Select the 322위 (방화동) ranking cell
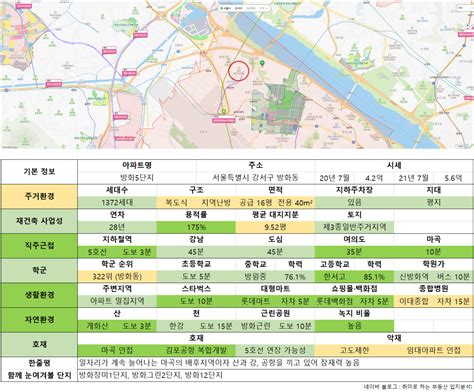This screenshot has height=392, width=474. pos(117,276)
